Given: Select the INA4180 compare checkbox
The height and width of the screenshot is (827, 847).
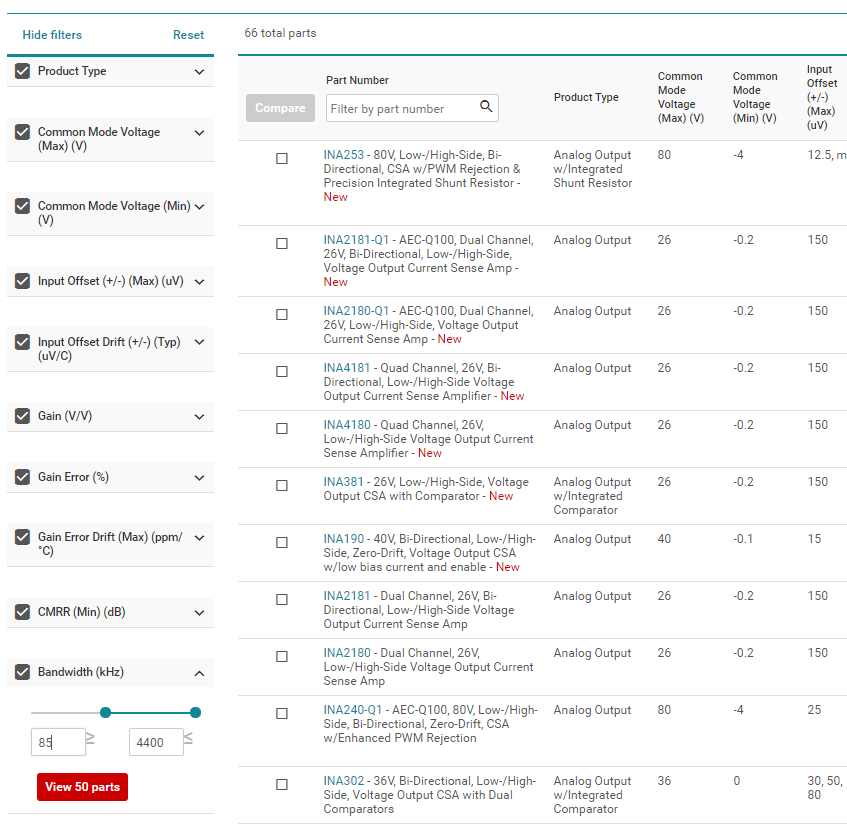Looking at the screenshot, I should tap(282, 428).
